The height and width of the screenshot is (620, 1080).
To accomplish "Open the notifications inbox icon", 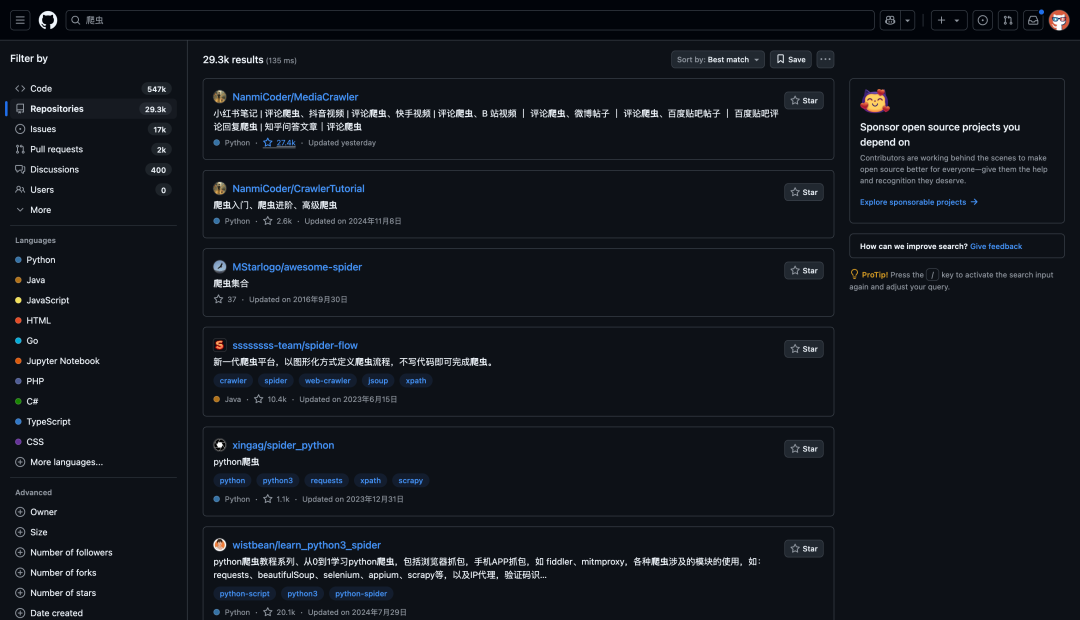I will pos(1033,20).
